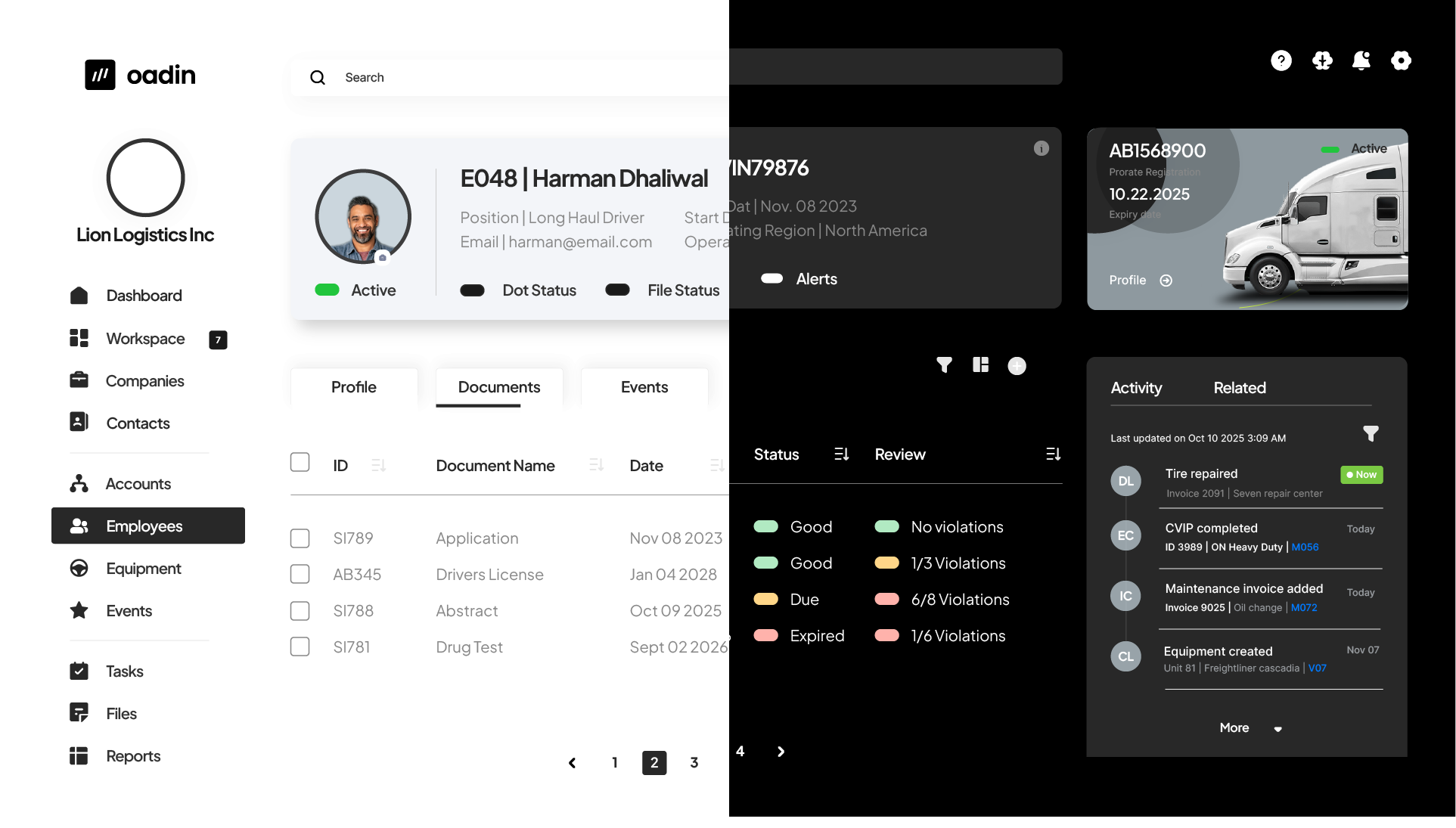Open the Related tab in the activity panel
This screenshot has height=828, width=1456.
[1239, 388]
